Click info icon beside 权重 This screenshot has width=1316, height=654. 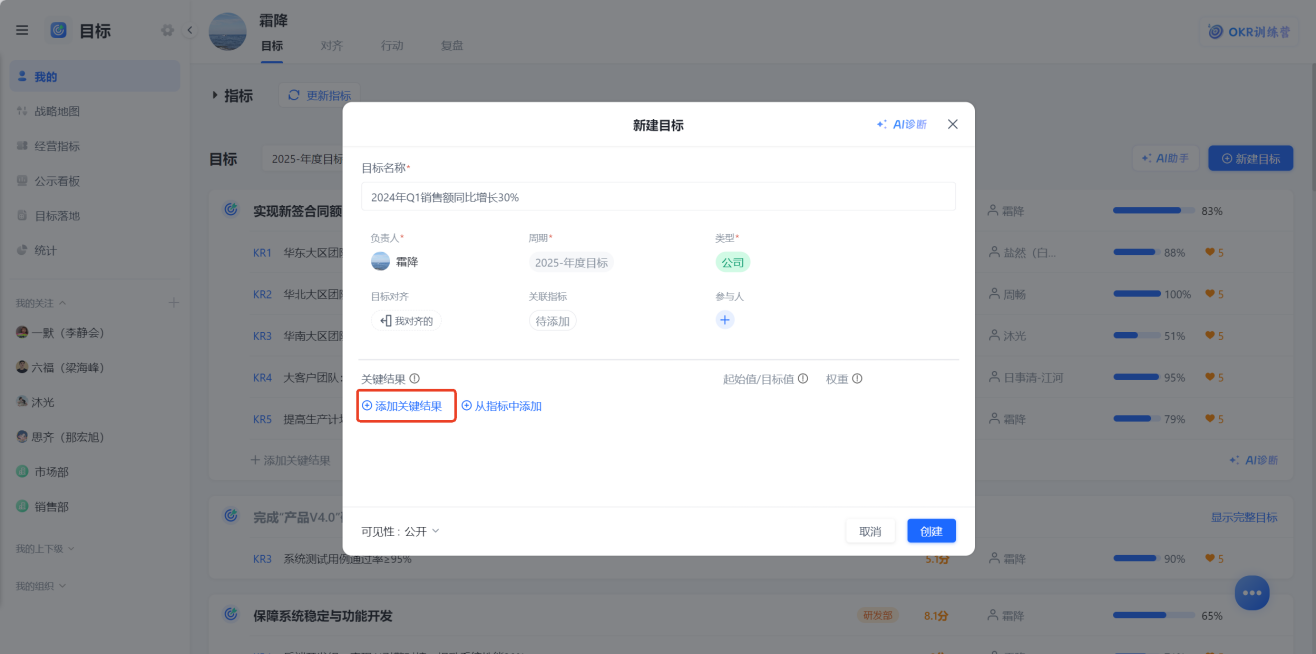[x=857, y=379]
